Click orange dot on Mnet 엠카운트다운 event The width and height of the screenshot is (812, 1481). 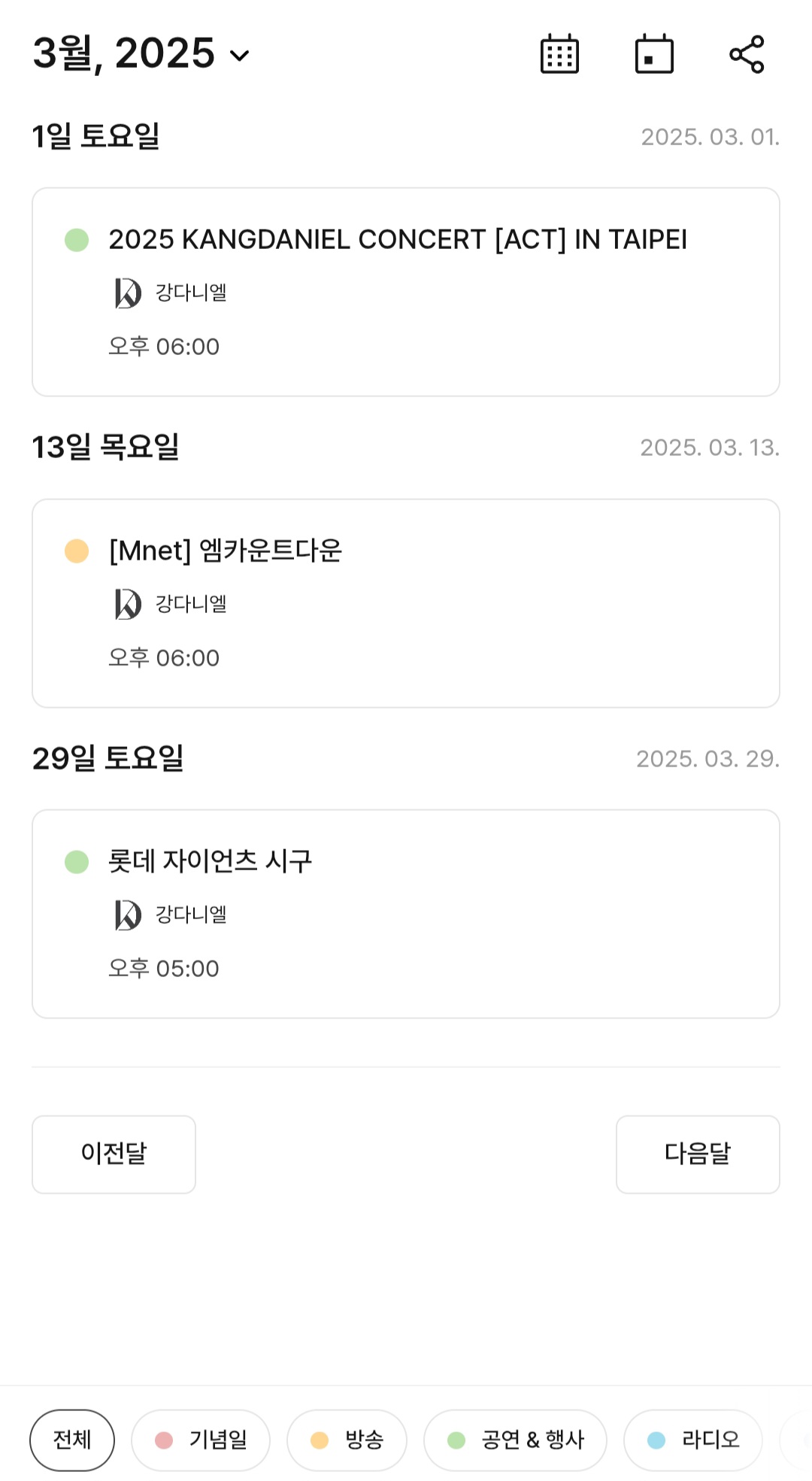(x=77, y=551)
